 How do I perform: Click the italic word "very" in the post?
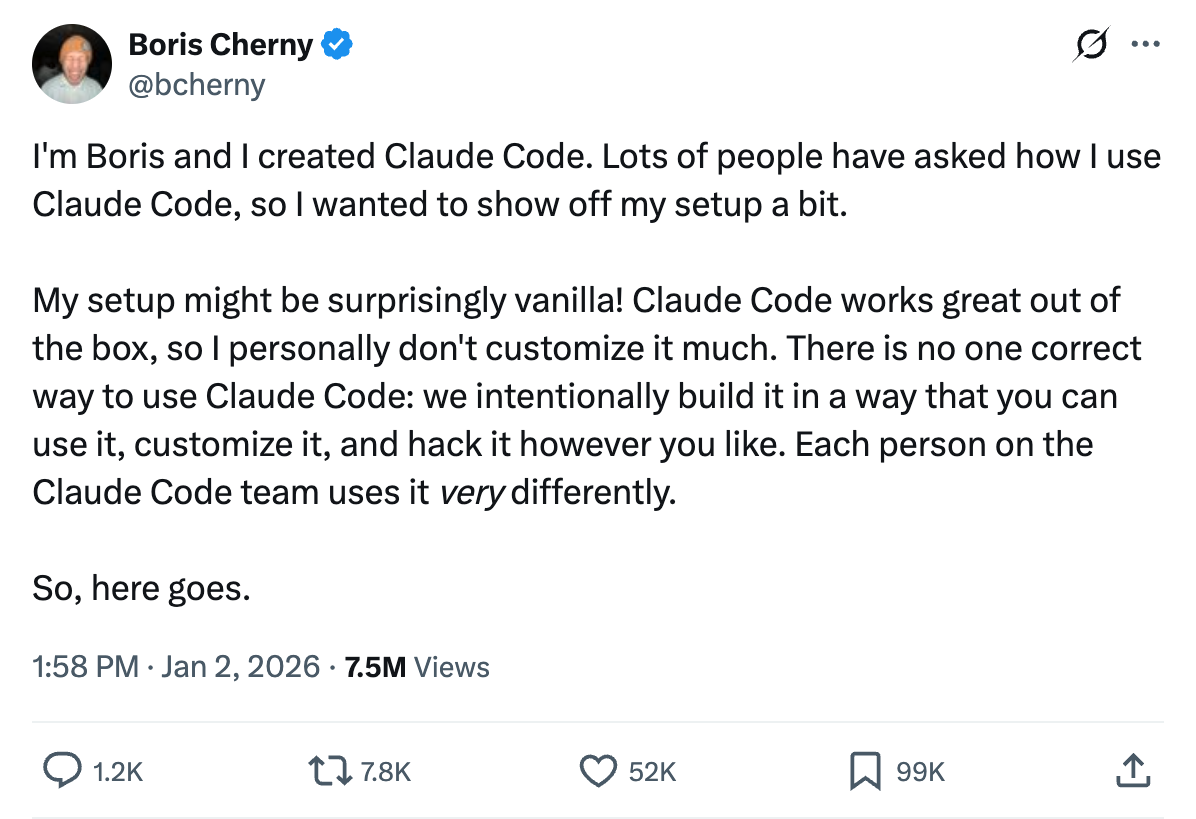pos(473,492)
